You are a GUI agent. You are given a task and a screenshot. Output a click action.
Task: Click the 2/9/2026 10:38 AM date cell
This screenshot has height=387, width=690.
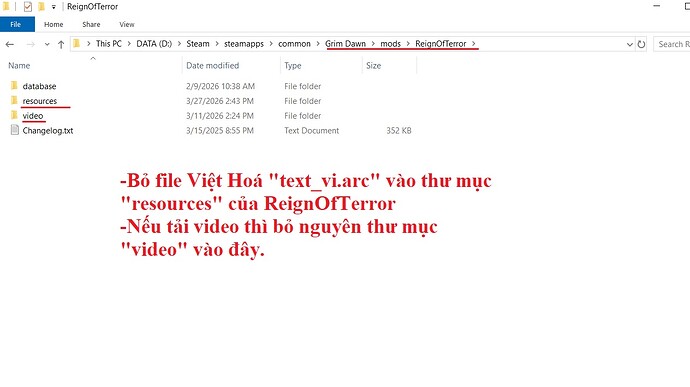click(220, 86)
